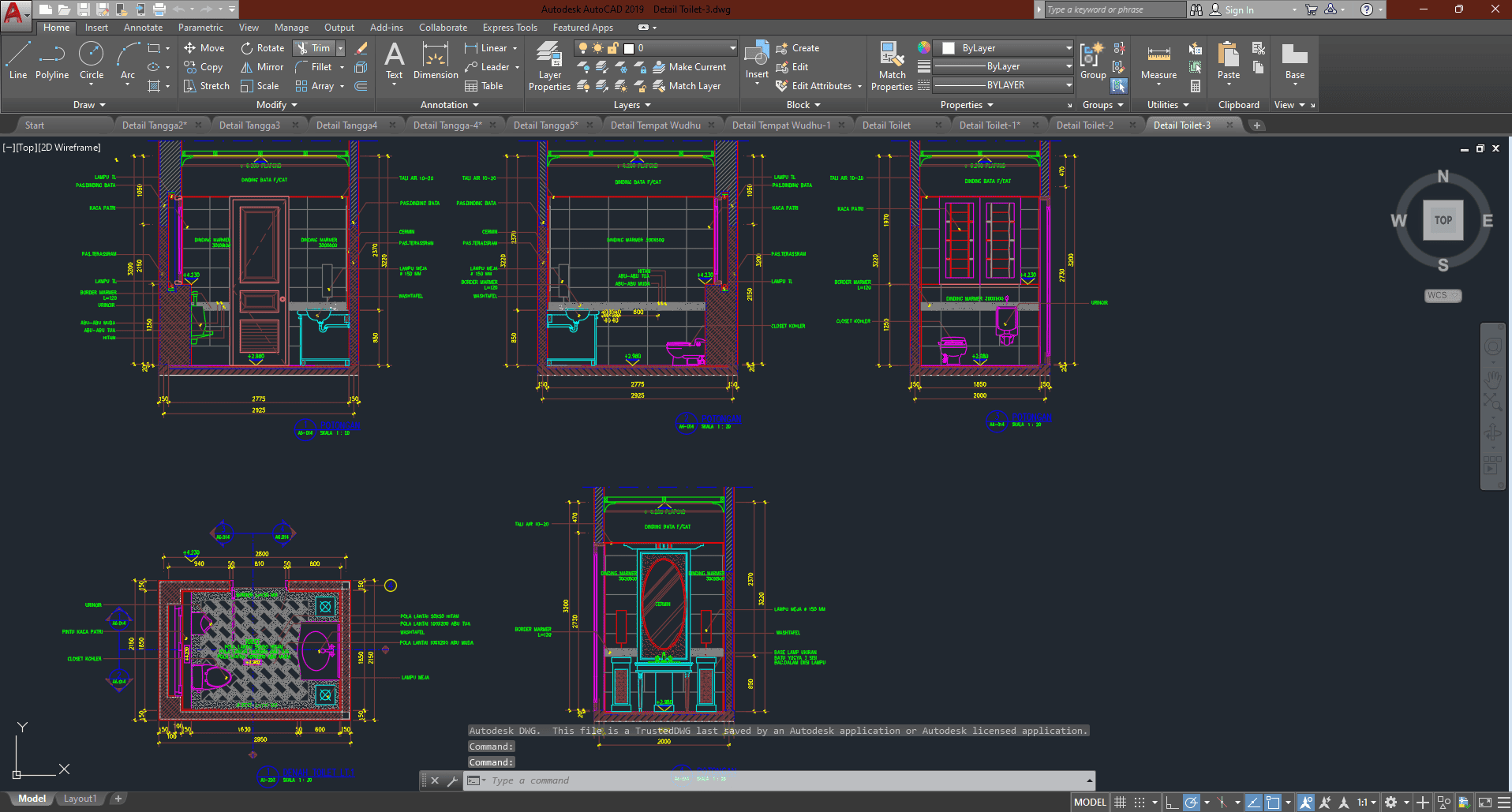Open the layer name dropdown

click(x=732, y=48)
